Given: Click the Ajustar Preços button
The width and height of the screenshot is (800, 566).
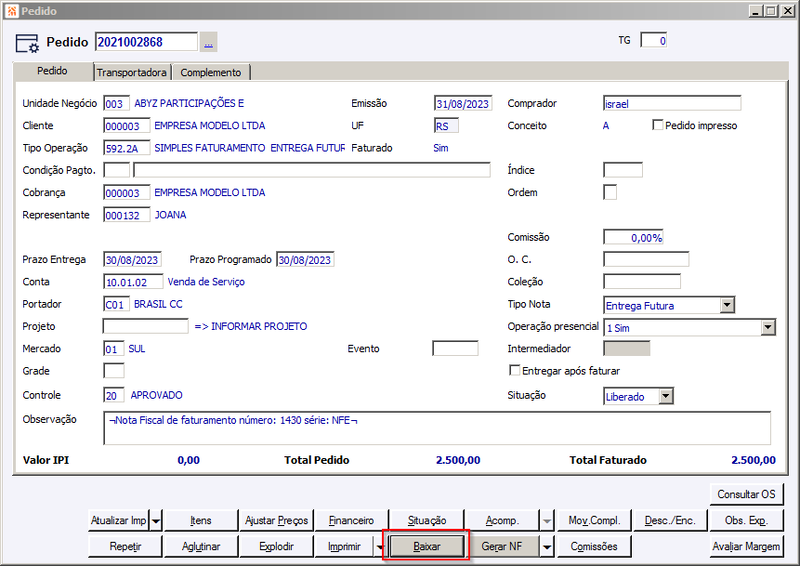Looking at the screenshot, I should pos(277,521).
